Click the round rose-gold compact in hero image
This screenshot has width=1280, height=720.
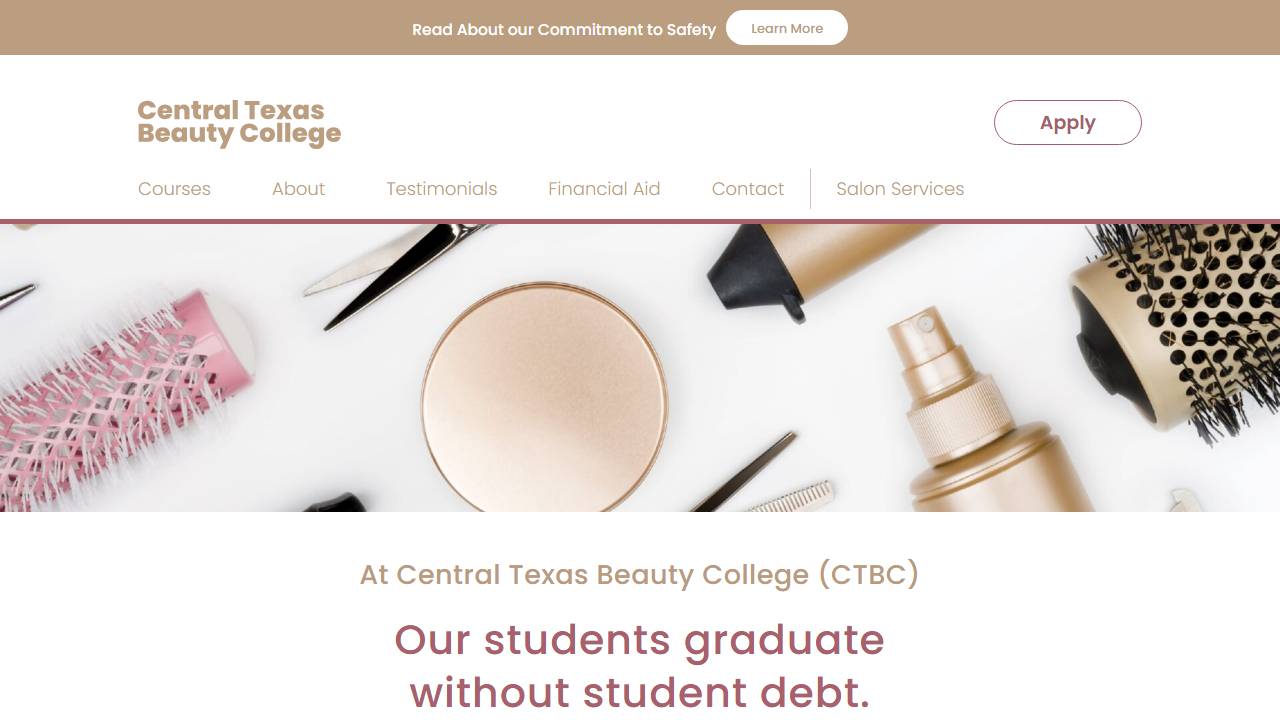click(545, 397)
